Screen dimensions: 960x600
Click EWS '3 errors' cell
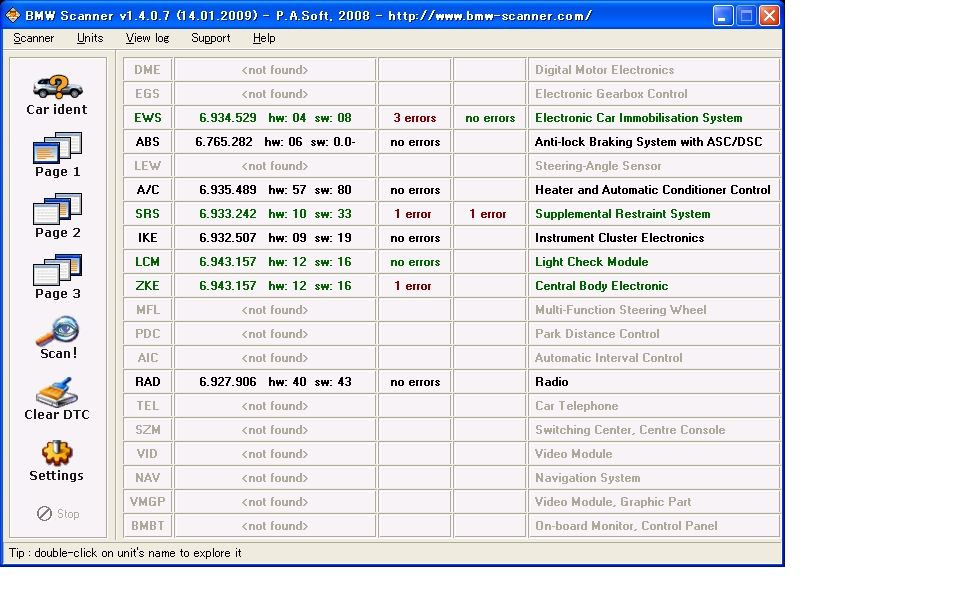pos(415,118)
